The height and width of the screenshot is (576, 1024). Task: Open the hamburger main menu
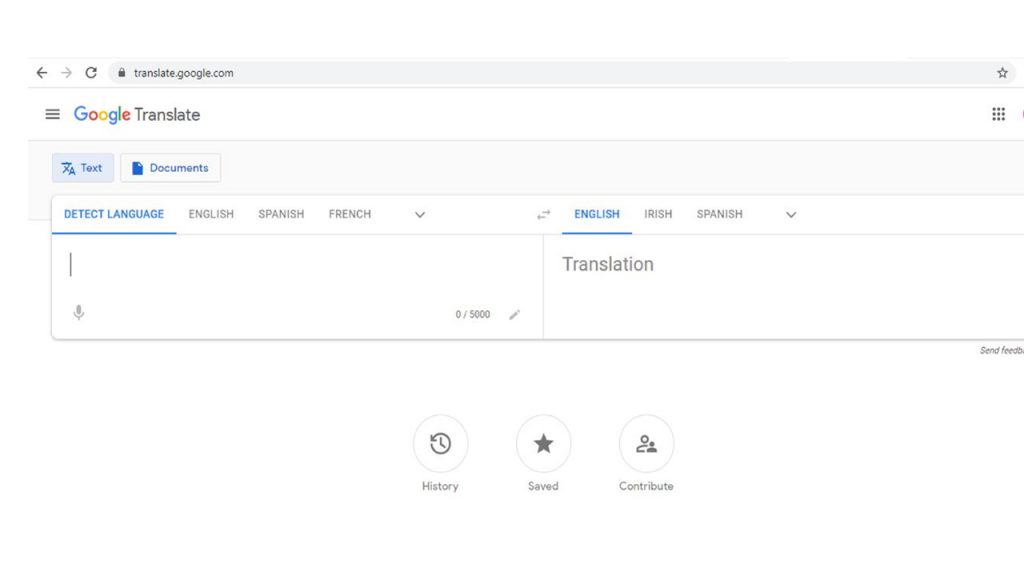point(52,114)
